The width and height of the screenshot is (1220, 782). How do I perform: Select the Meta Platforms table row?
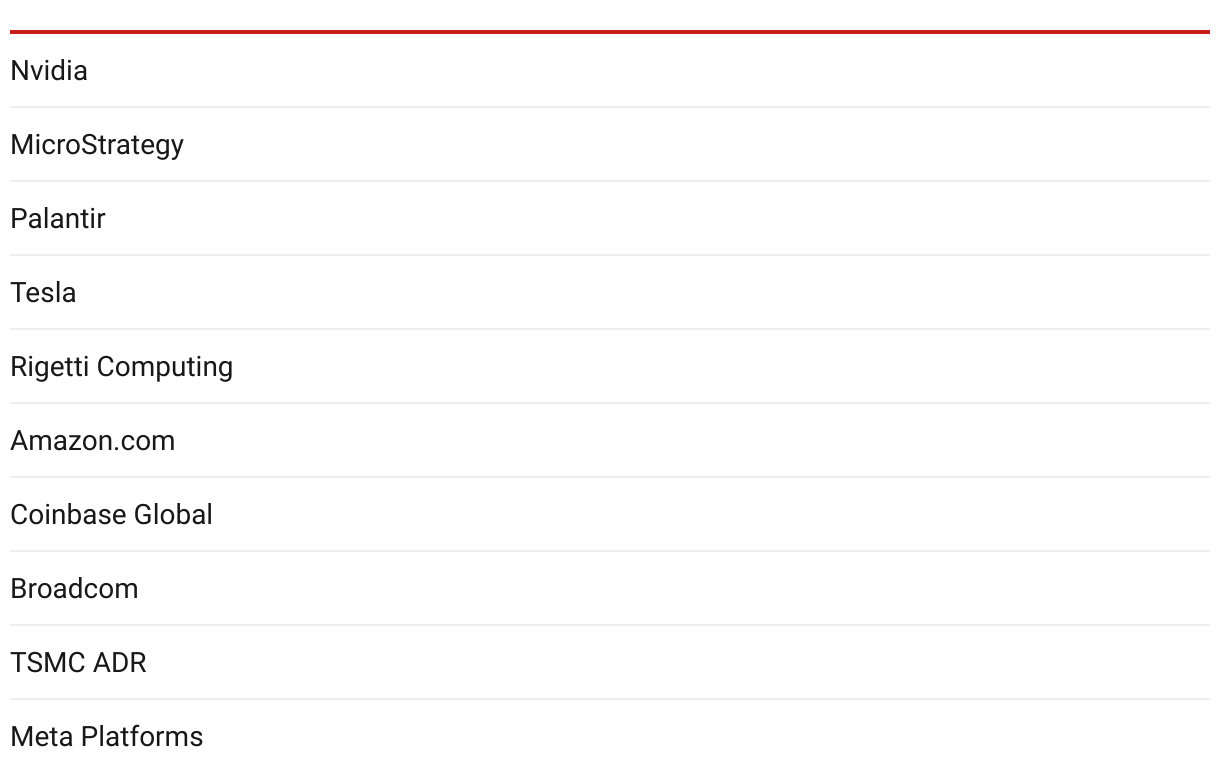pos(610,736)
